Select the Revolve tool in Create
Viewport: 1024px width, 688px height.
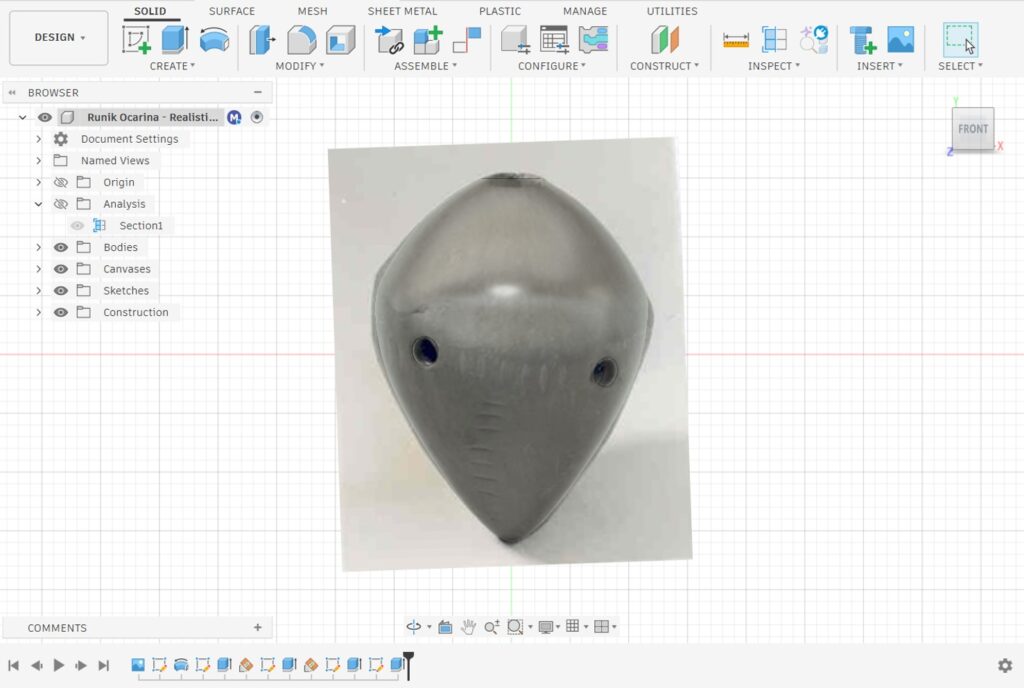pos(214,40)
